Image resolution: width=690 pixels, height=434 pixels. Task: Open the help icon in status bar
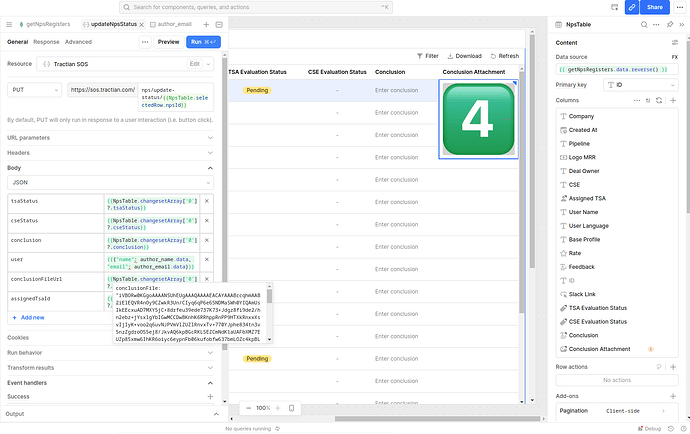pos(683,429)
